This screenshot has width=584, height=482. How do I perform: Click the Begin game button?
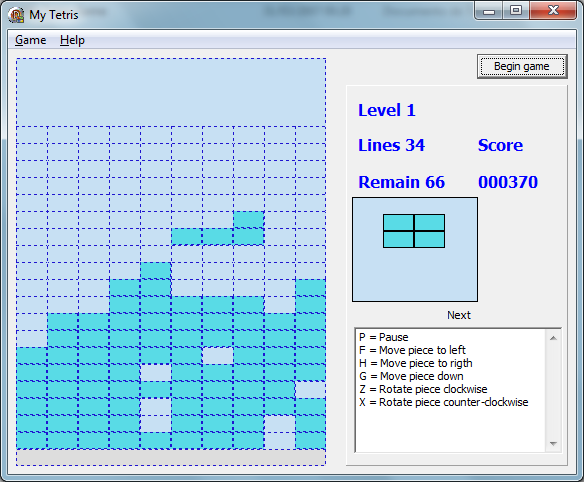click(522, 66)
